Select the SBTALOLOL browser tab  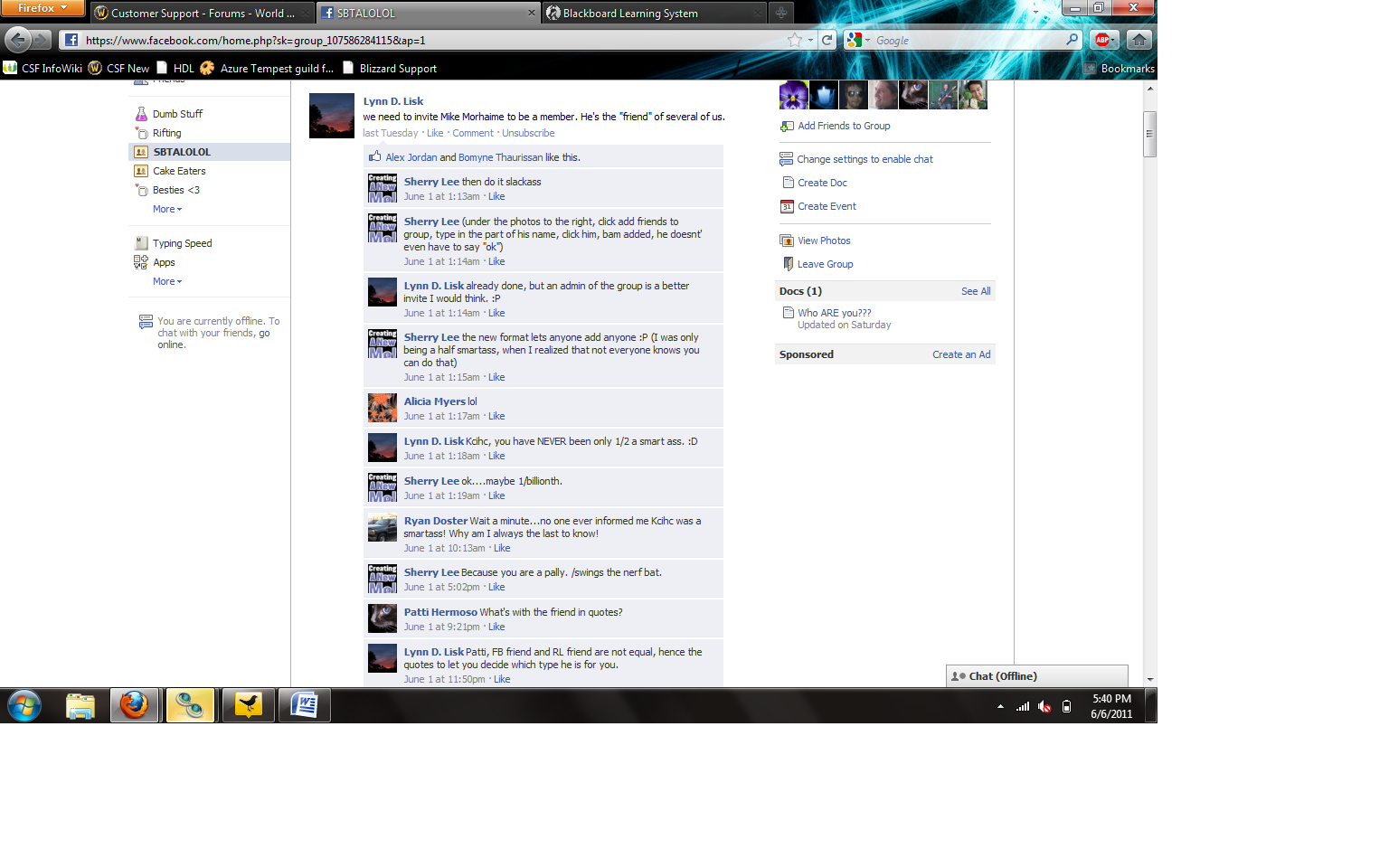pos(428,14)
